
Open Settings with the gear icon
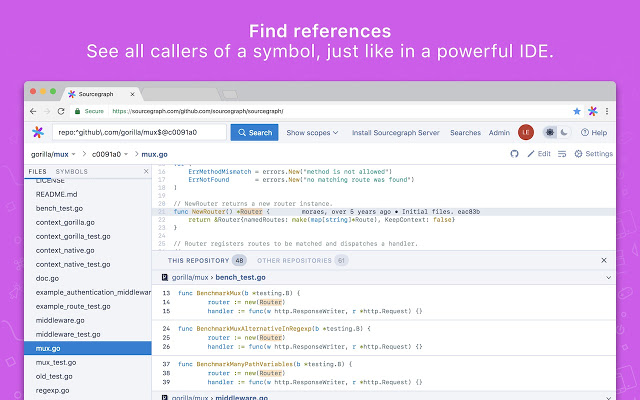click(x=593, y=154)
